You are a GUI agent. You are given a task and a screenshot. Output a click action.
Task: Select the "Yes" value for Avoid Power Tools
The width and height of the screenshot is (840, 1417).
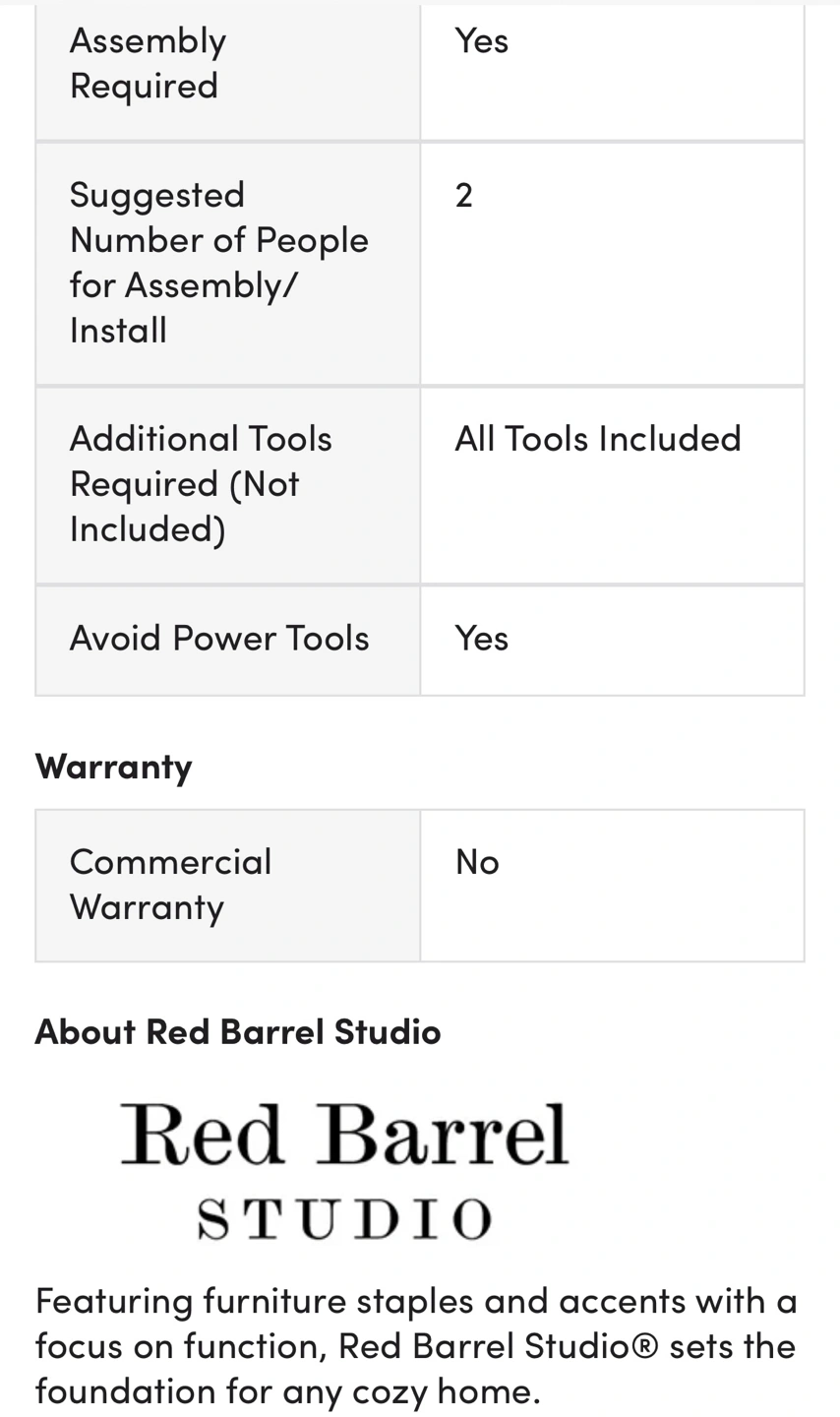[482, 638]
